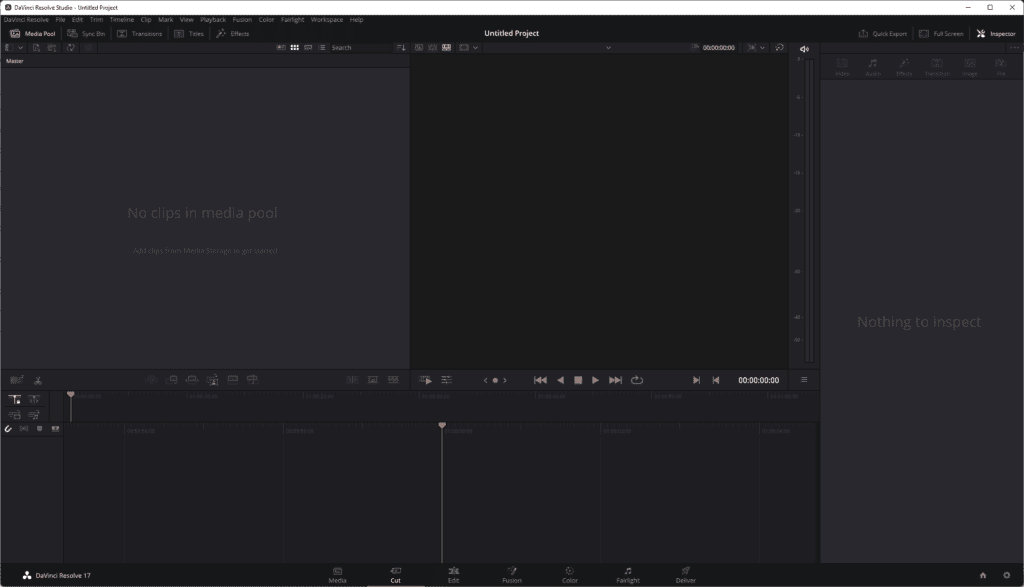The image size is (1024, 587).
Task: Mute audio with the speaker icon
Action: 804,49
